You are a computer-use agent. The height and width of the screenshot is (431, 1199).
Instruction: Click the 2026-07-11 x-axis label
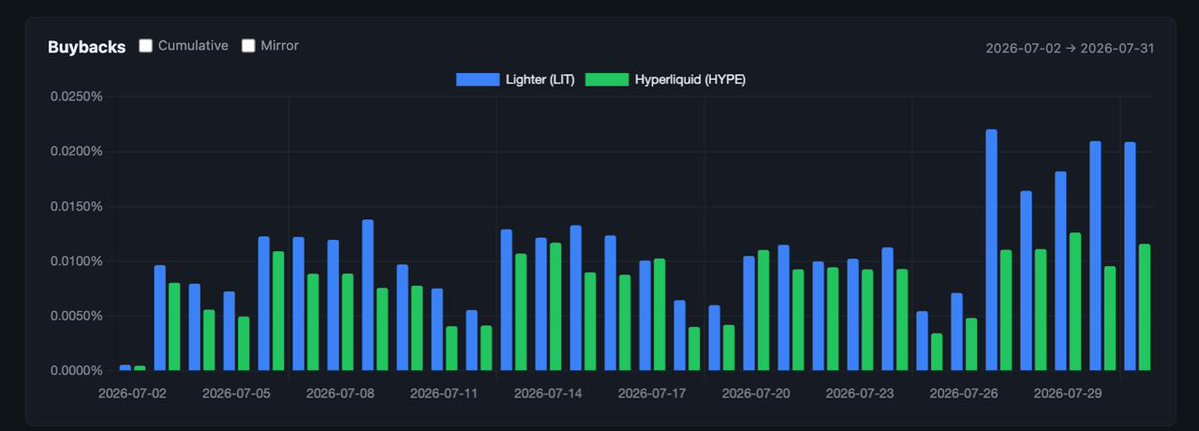(x=444, y=394)
